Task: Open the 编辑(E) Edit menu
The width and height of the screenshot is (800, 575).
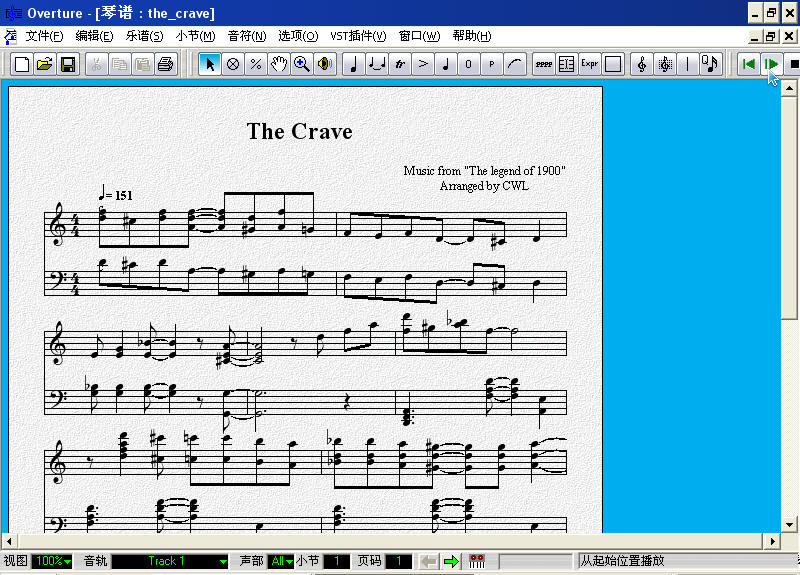Action: (94, 36)
